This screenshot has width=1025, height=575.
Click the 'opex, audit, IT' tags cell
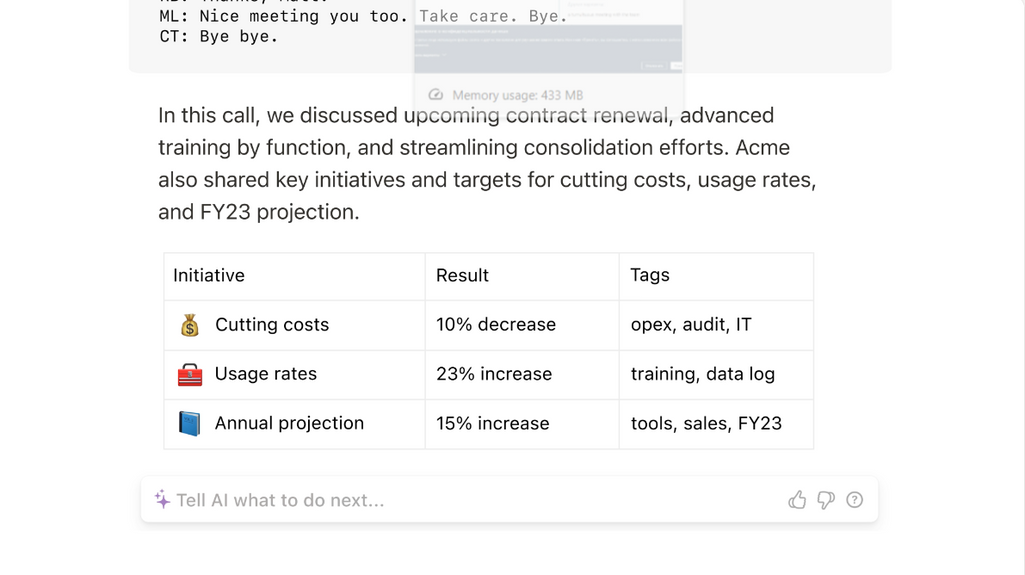pos(716,325)
